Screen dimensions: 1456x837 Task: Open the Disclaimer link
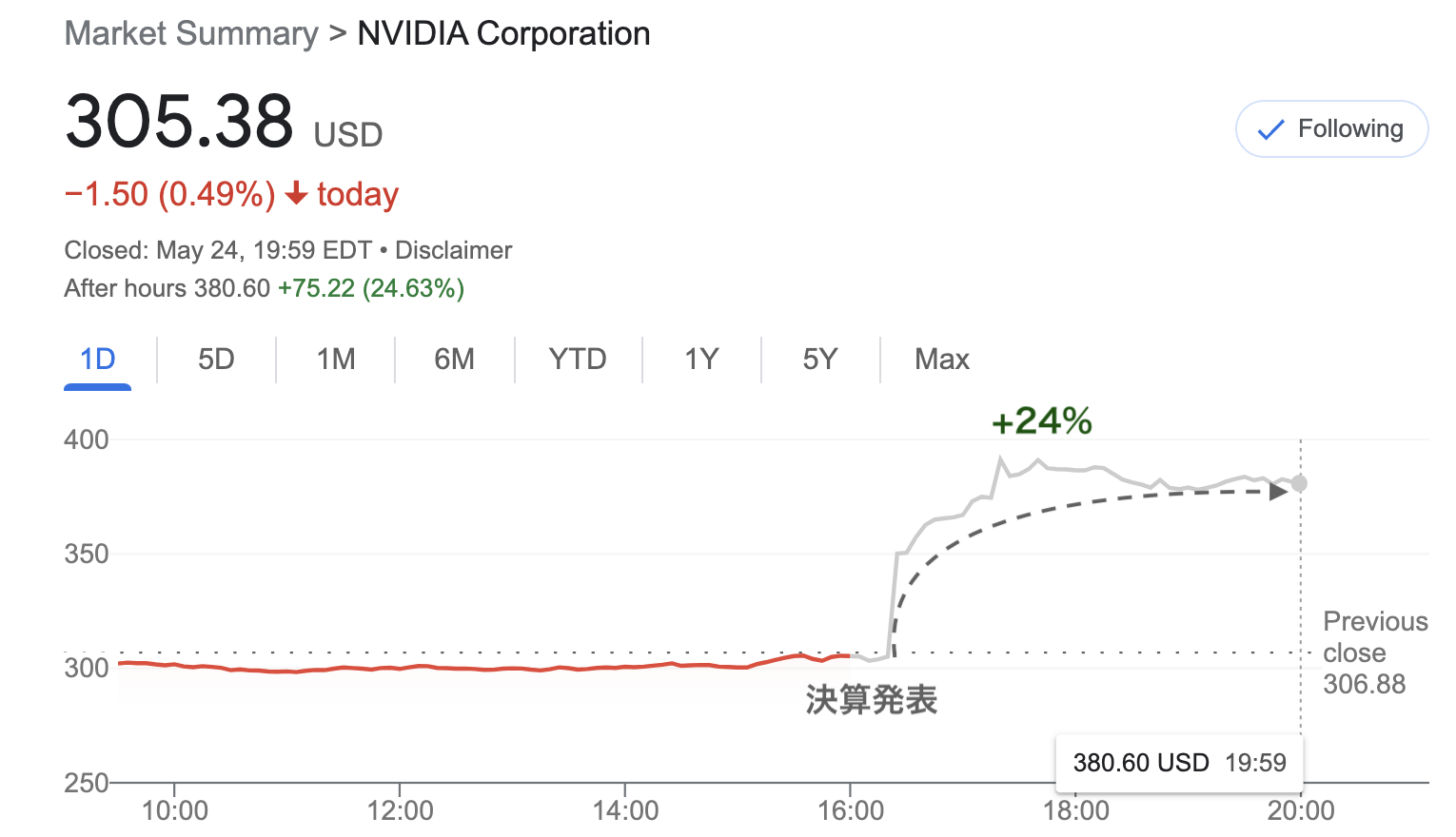click(453, 250)
